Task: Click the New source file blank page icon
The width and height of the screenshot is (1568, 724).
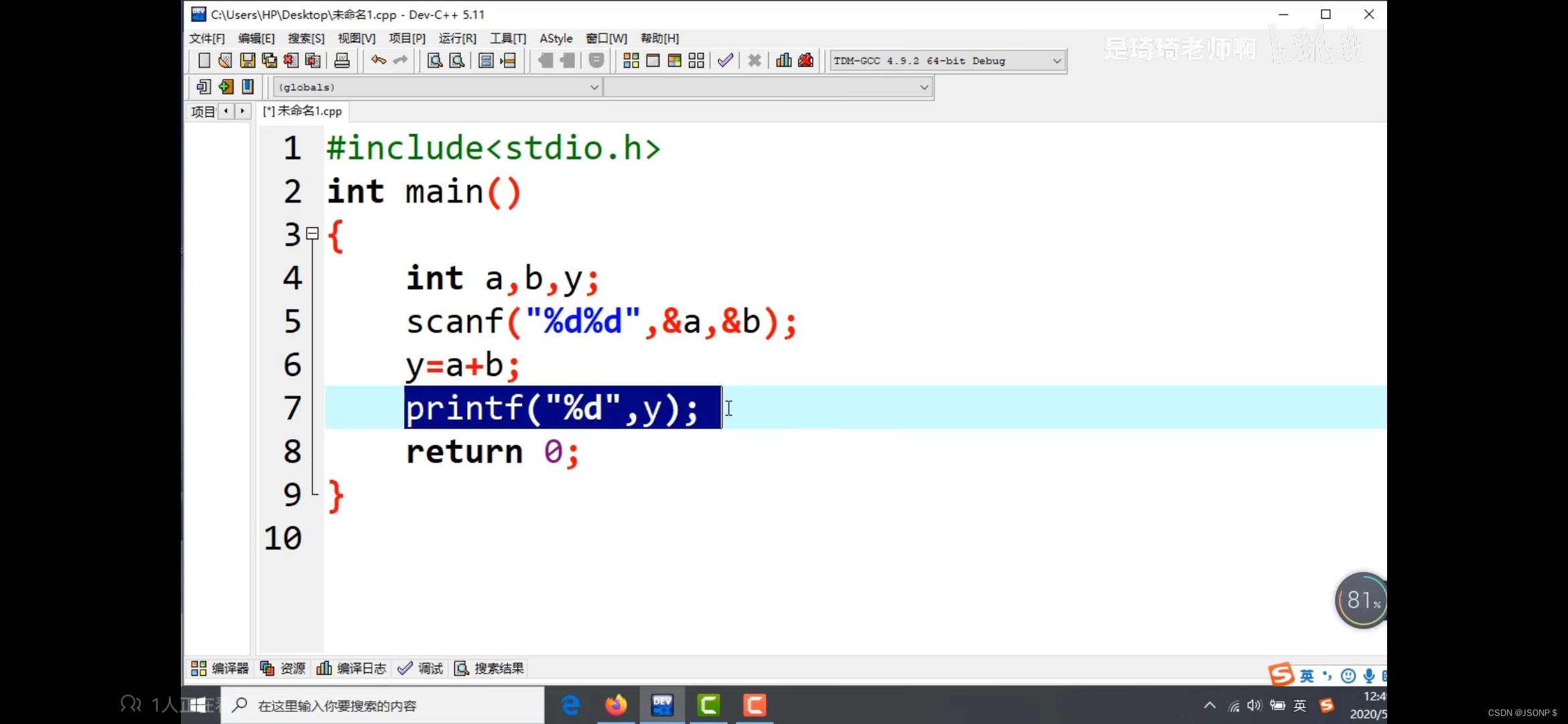Action: tap(204, 61)
